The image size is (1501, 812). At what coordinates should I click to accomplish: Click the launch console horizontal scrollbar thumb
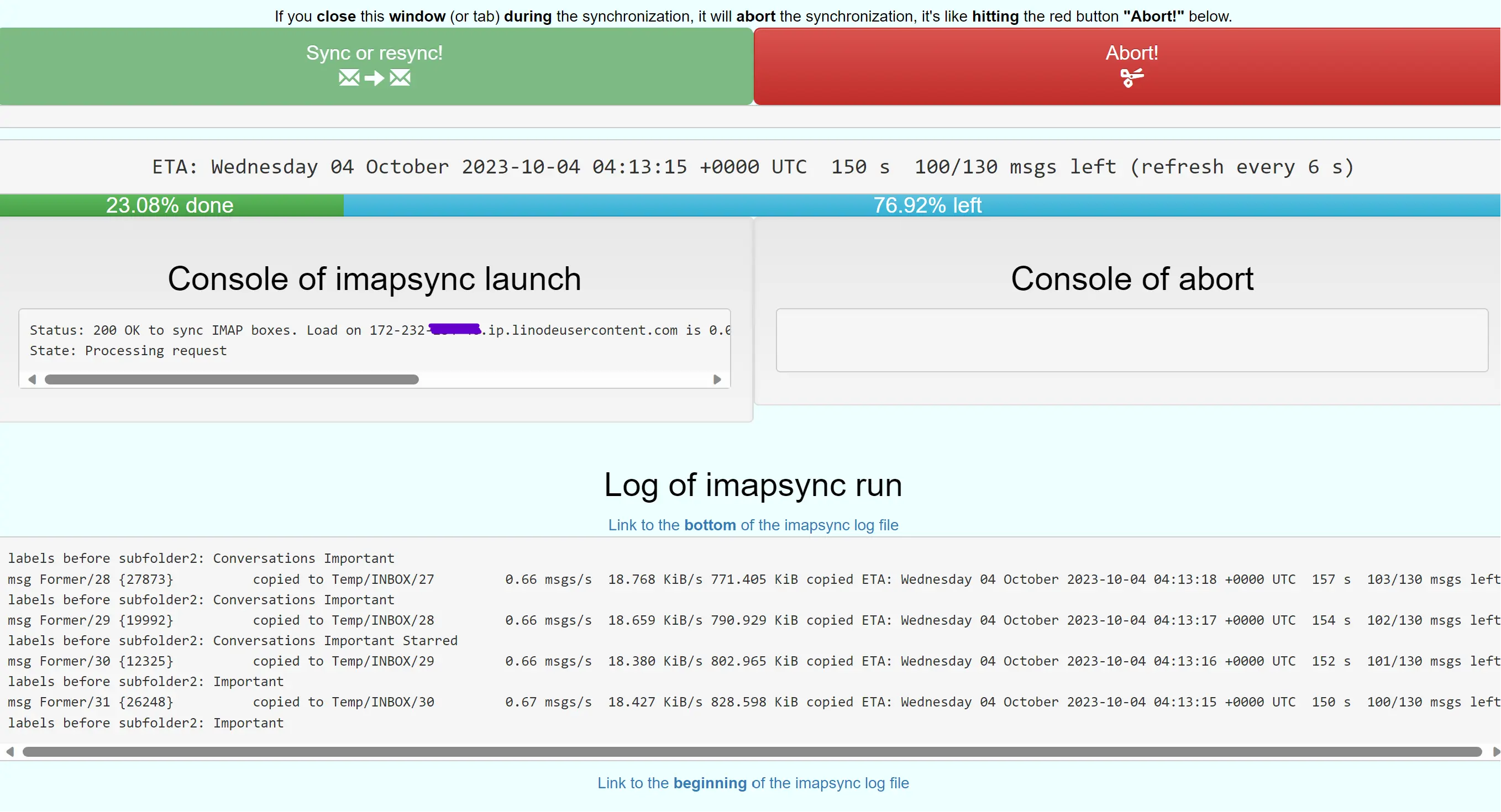(x=232, y=380)
